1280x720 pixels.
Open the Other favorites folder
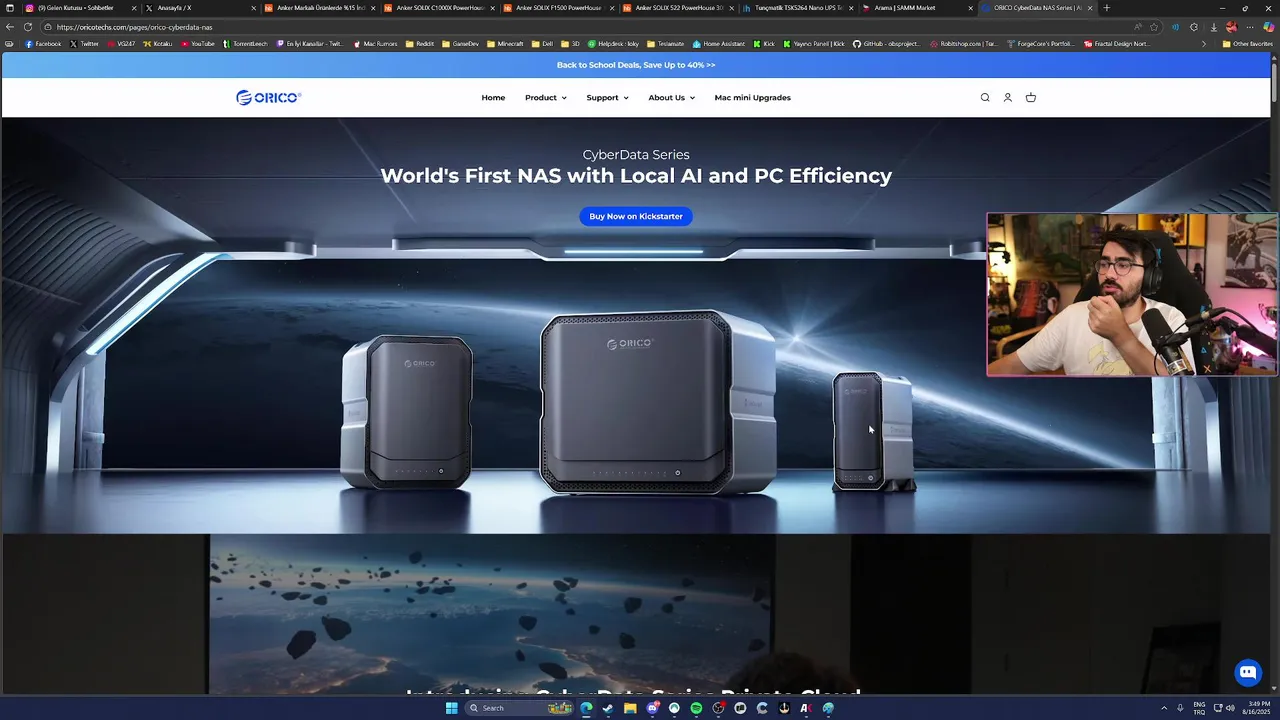1247,44
